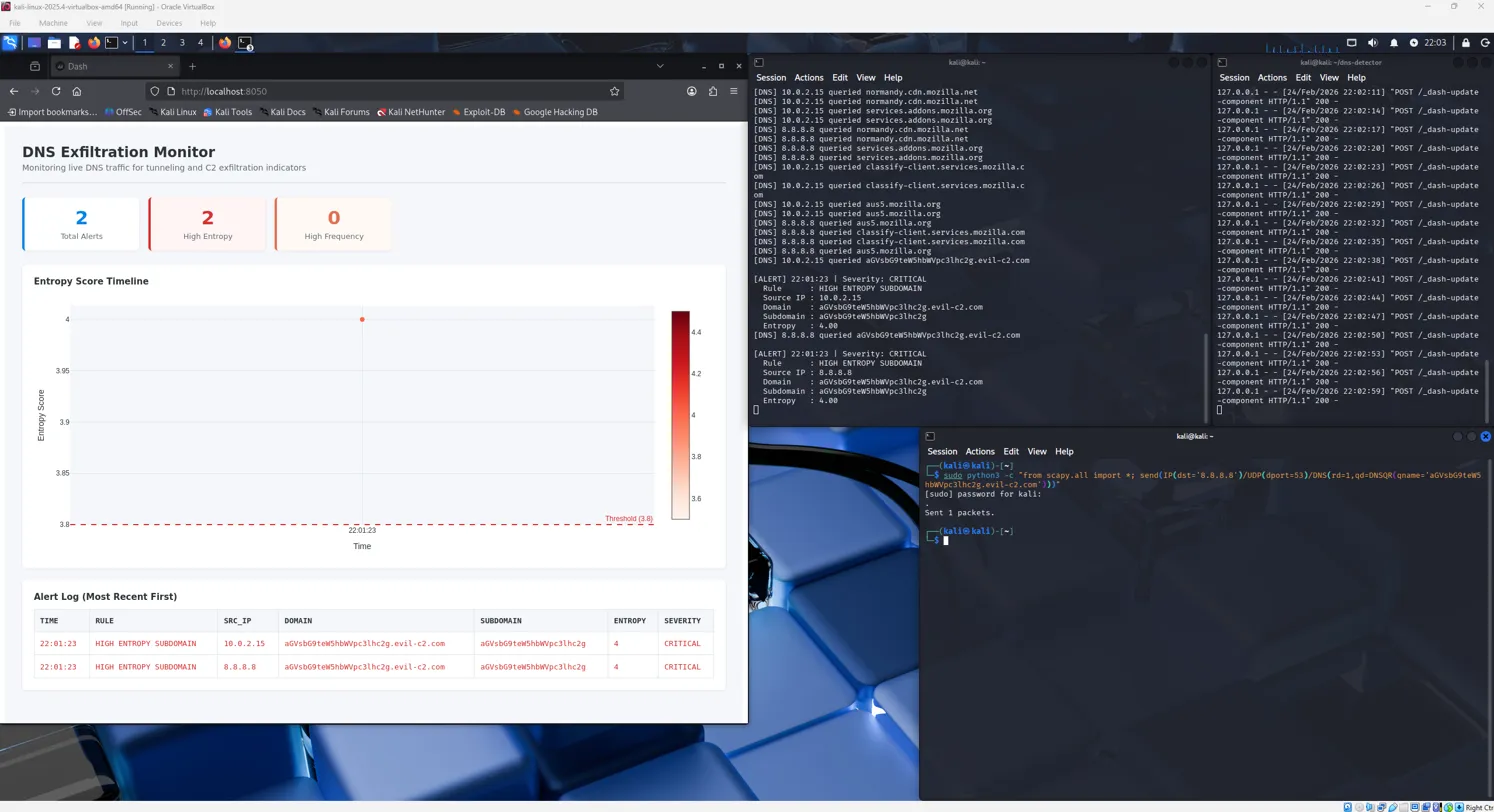The width and height of the screenshot is (1494, 812).
Task: Open the Firefox hamburger menu
Action: [734, 91]
